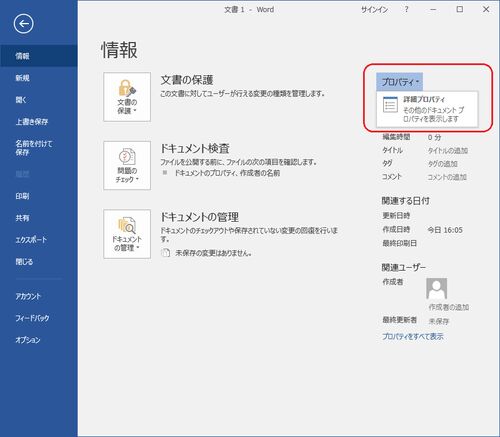The height and width of the screenshot is (437, 500).
Task: Open the ドキュメントの管理 manage document button
Action: (127, 234)
